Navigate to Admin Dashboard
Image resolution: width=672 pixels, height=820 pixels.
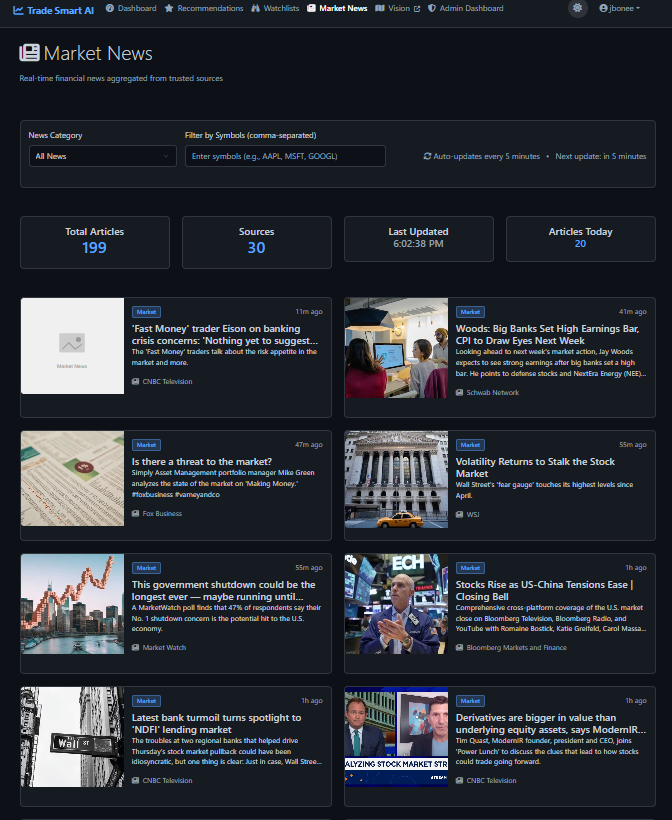click(465, 8)
